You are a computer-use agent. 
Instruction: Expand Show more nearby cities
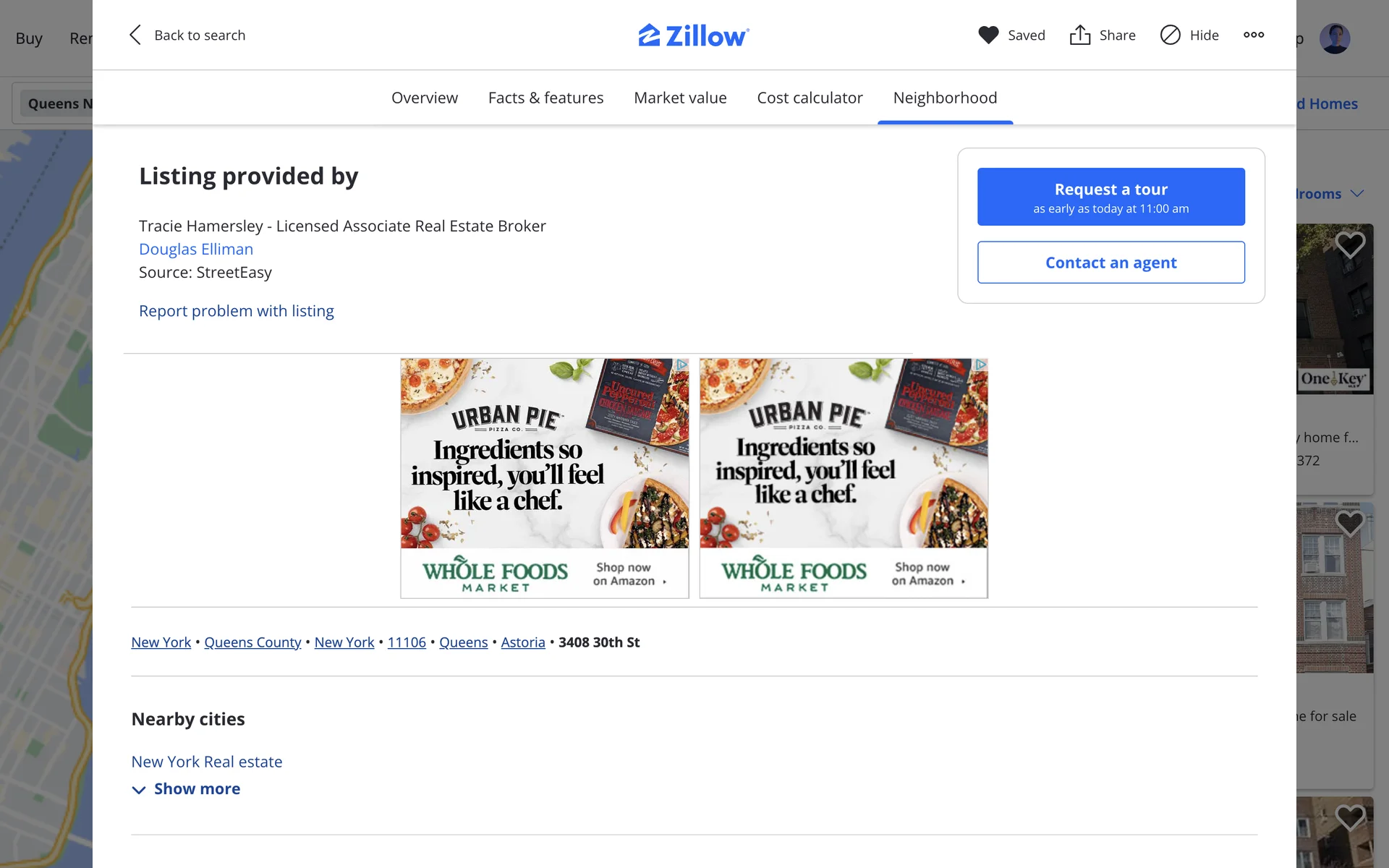click(187, 789)
